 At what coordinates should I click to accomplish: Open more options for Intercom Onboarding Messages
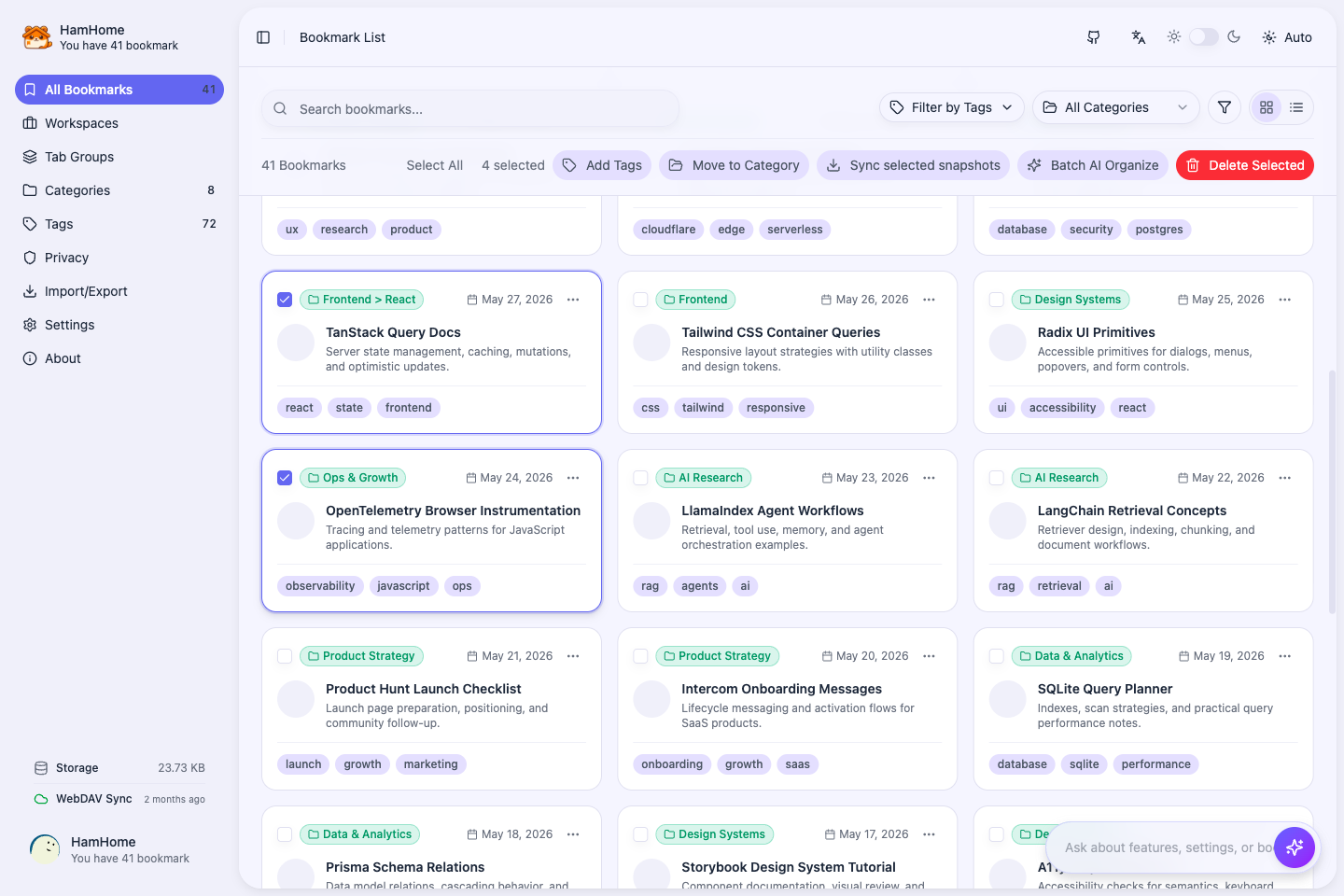tap(929, 656)
